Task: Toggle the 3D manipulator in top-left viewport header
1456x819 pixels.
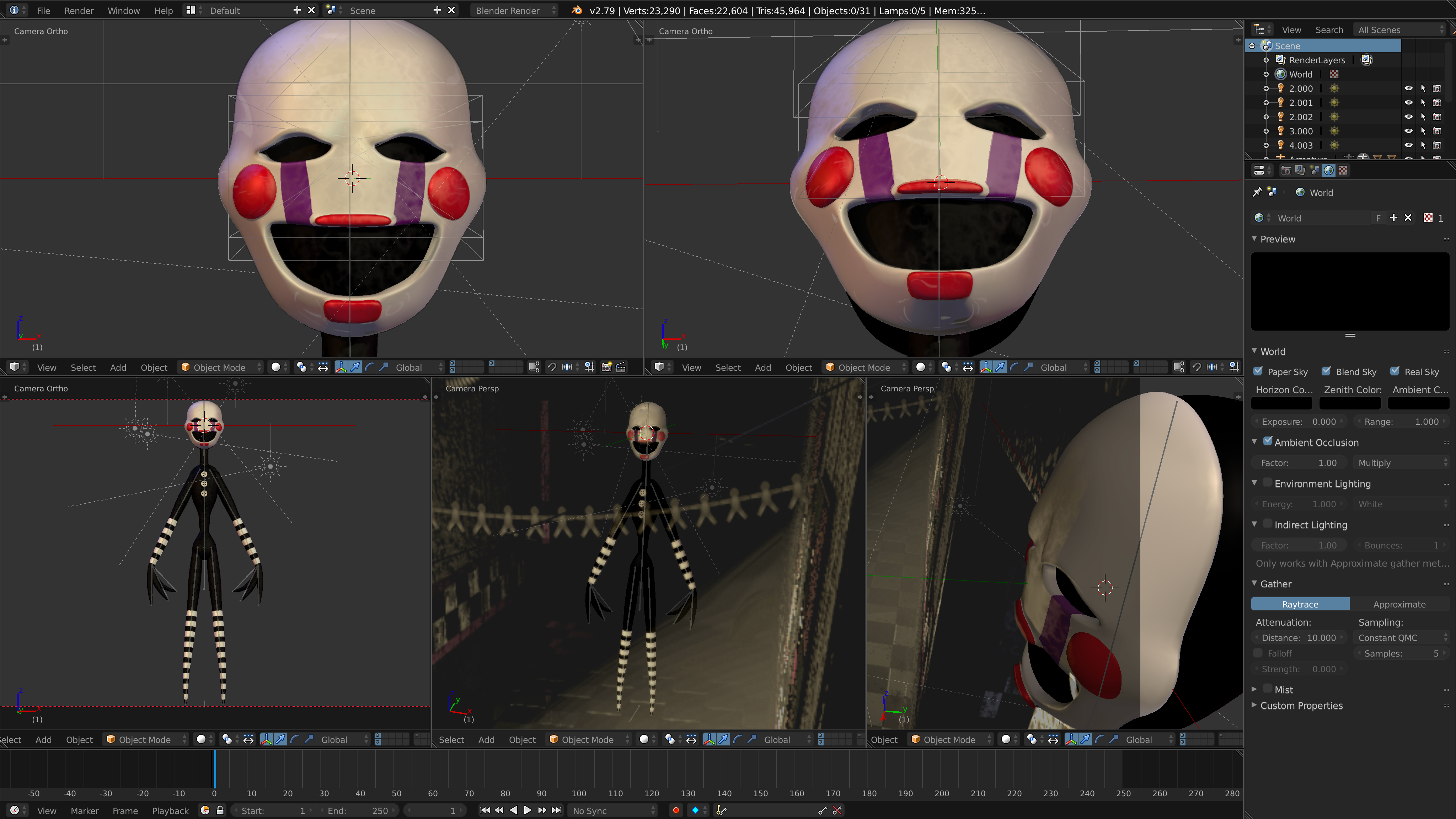Action: (x=341, y=368)
